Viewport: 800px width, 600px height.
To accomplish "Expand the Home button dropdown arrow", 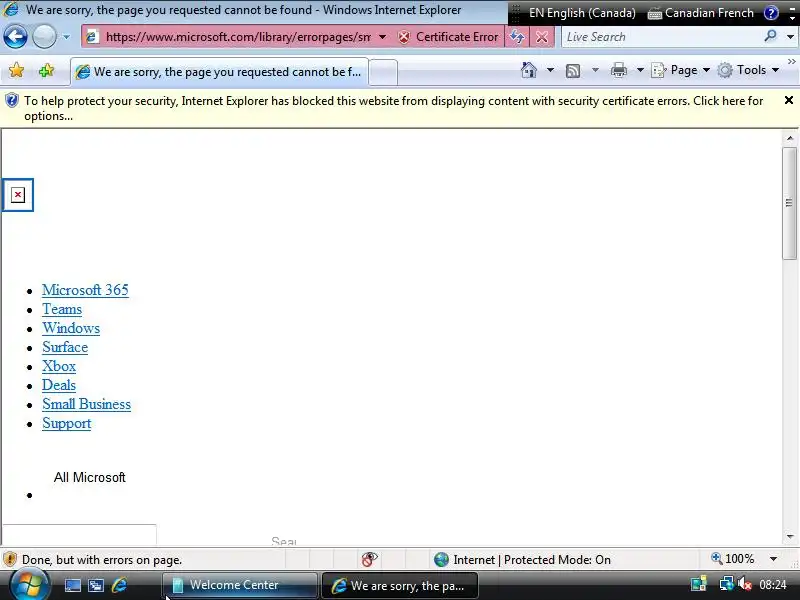I will tap(550, 70).
